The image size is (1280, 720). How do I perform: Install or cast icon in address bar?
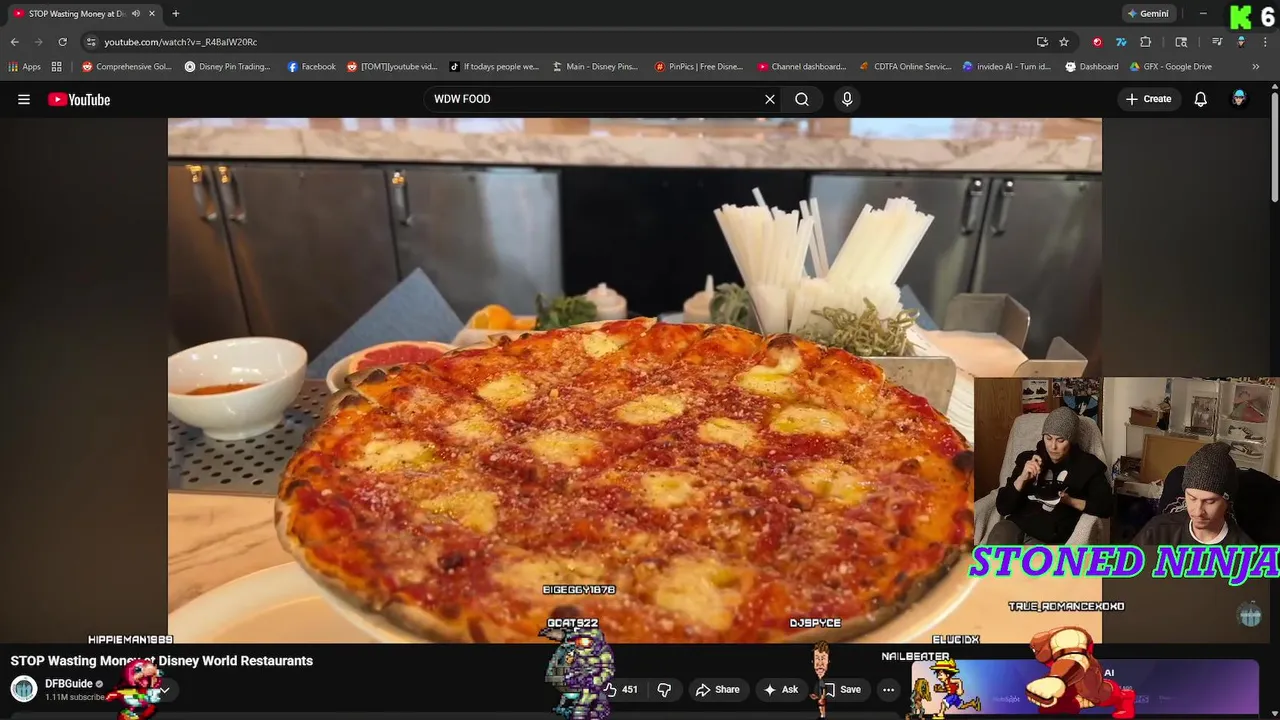[x=1042, y=42]
